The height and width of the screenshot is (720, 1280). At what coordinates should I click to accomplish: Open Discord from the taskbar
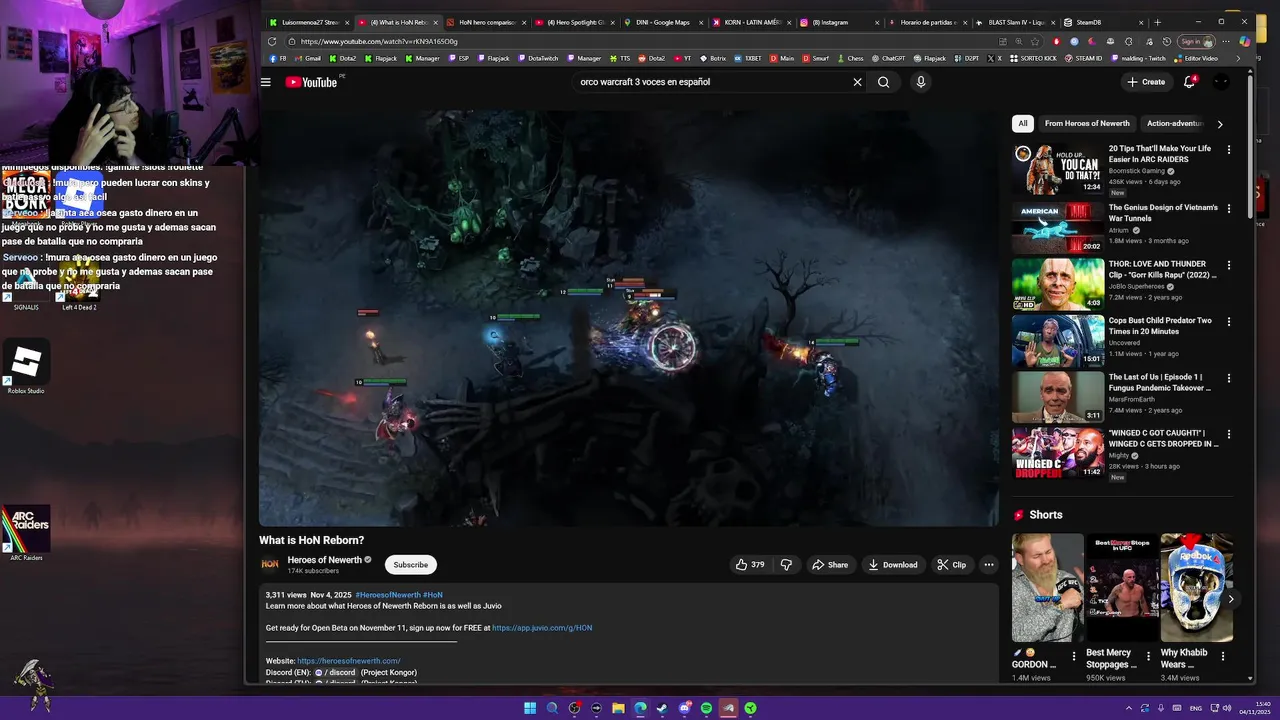(x=684, y=708)
